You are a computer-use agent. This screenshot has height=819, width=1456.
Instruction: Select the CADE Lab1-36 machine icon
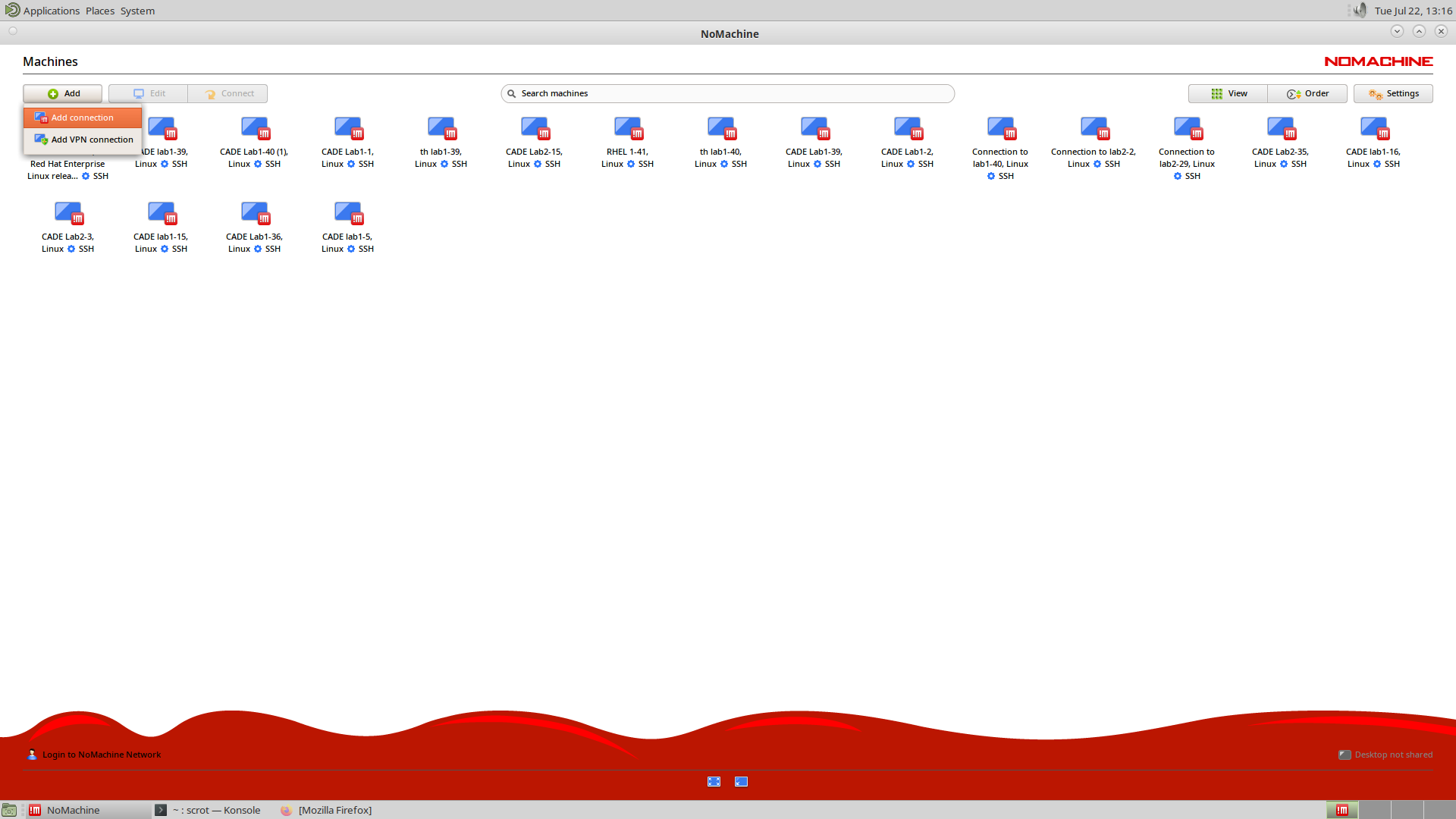(x=255, y=213)
